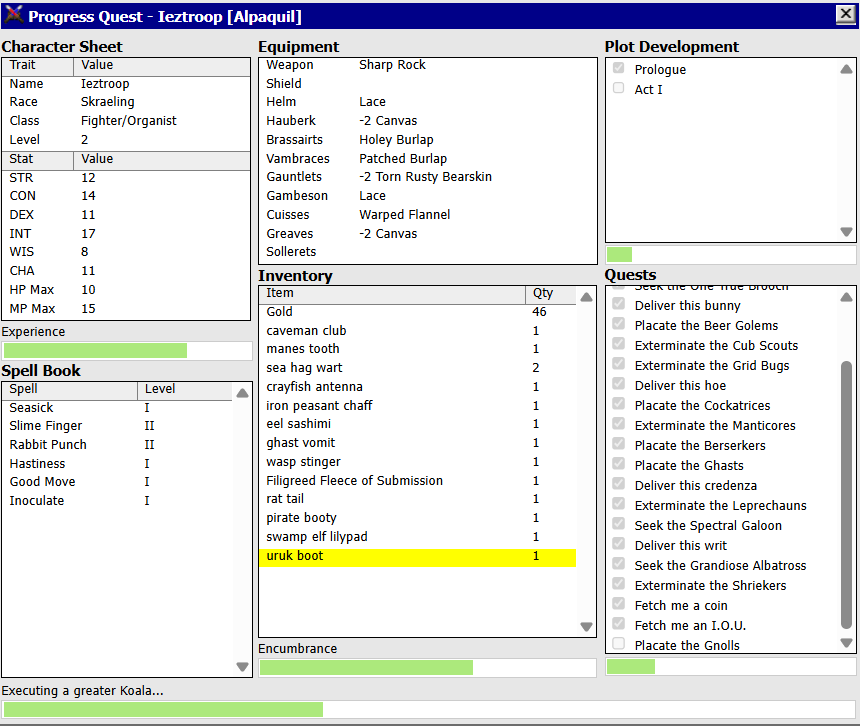
Task: Click the Cuisses Warped Flannel row
Action: tap(428, 215)
